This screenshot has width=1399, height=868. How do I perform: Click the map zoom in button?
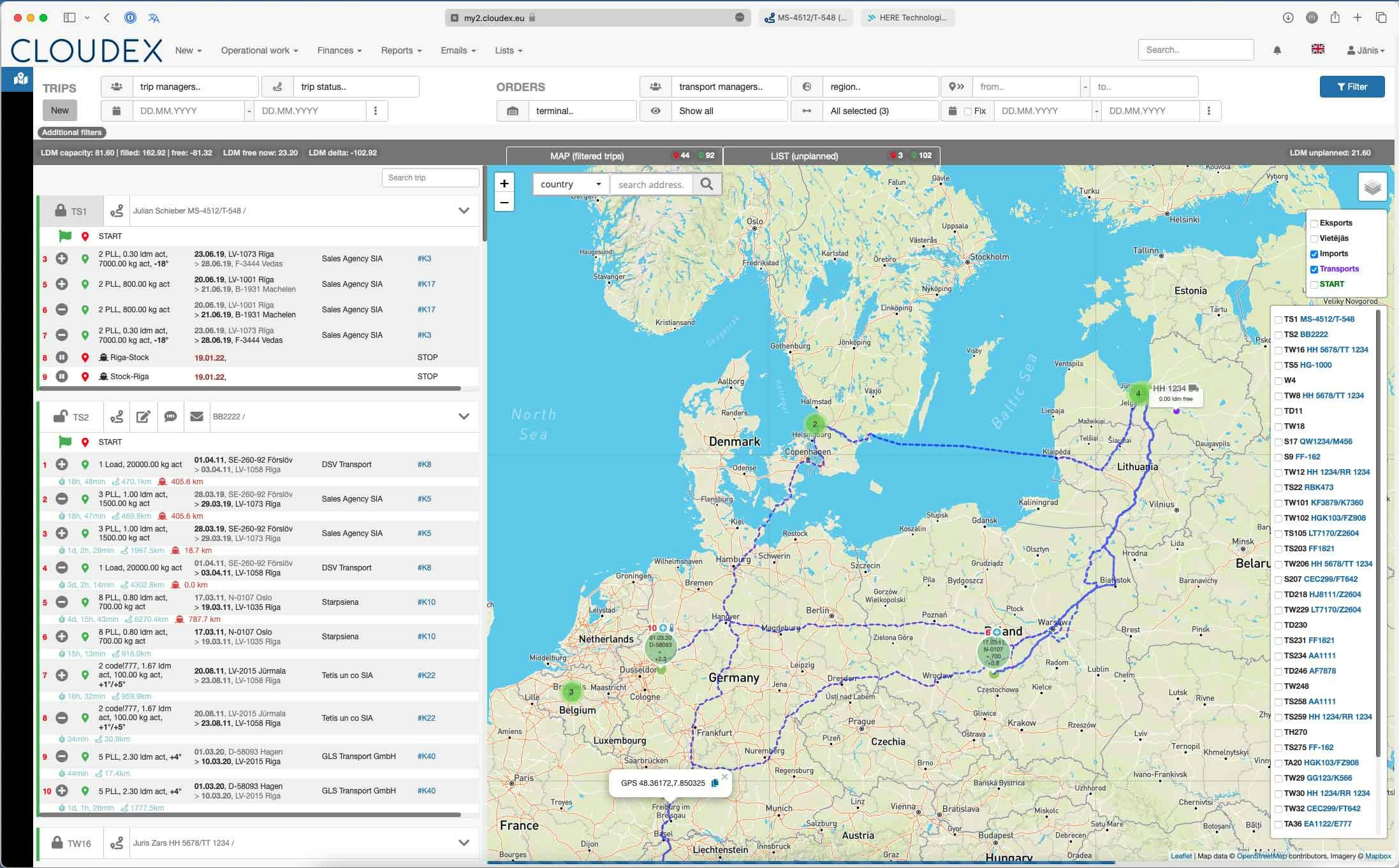pyautogui.click(x=504, y=184)
